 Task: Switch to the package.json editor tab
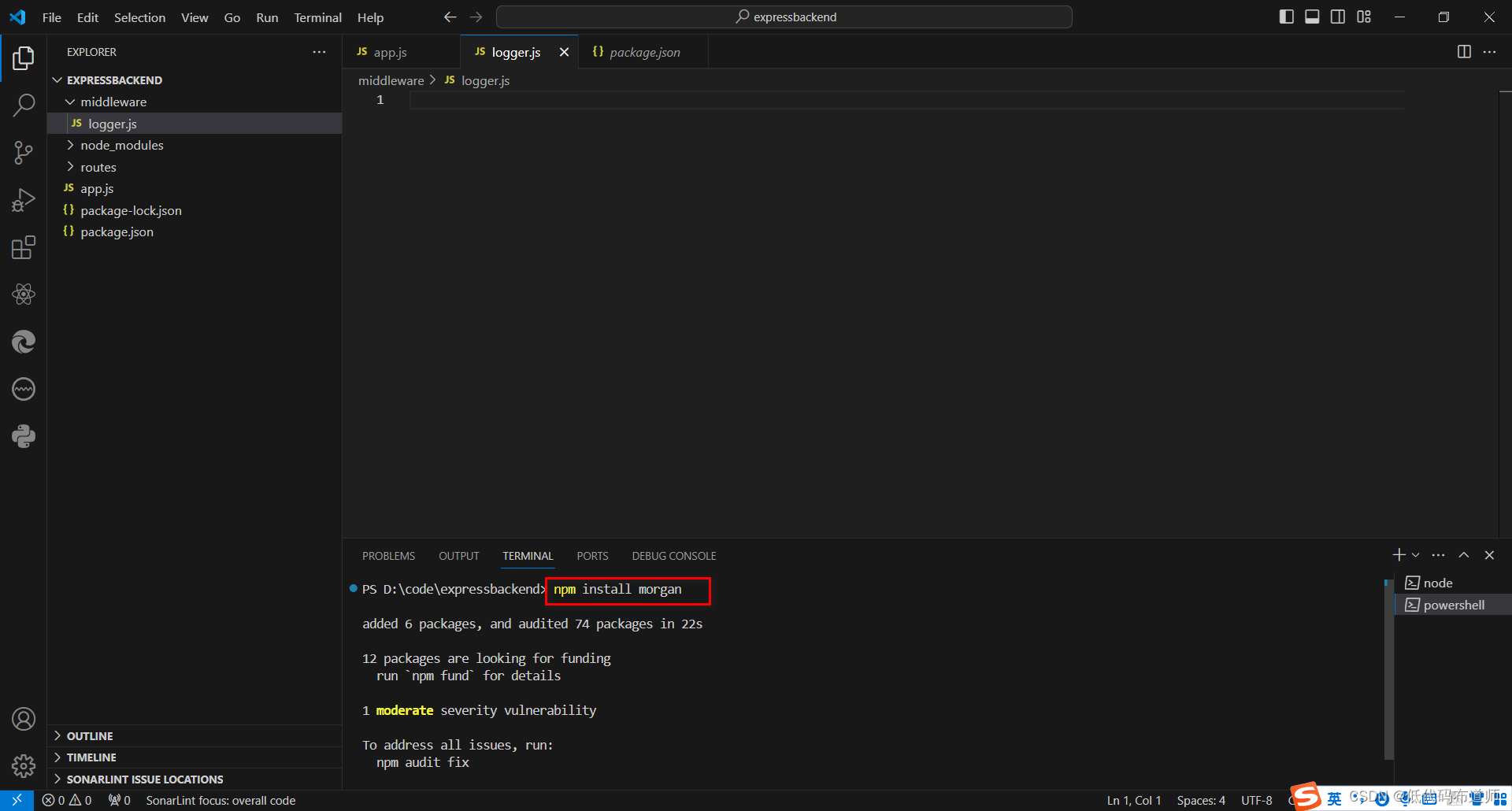tap(643, 52)
